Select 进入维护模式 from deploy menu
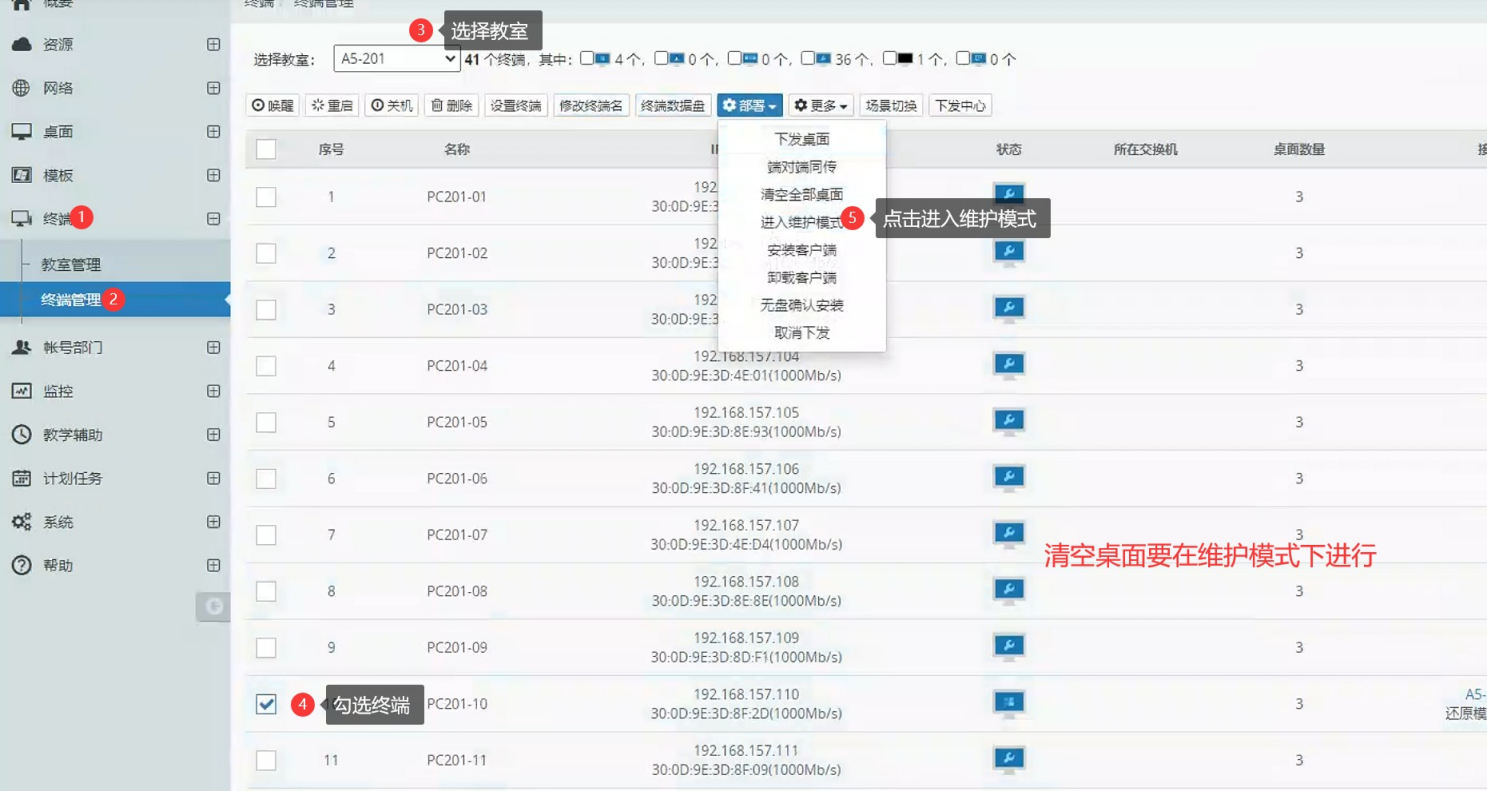Screen dimensions: 1487x791 click(801, 222)
